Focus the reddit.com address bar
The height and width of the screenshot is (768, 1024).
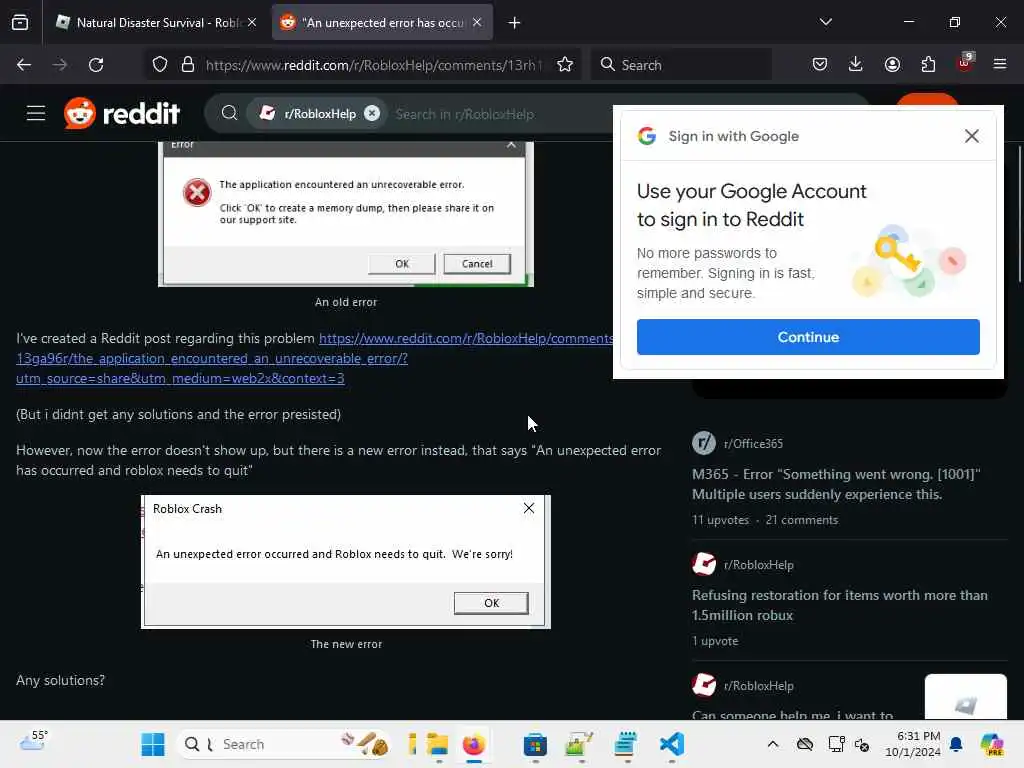click(374, 65)
